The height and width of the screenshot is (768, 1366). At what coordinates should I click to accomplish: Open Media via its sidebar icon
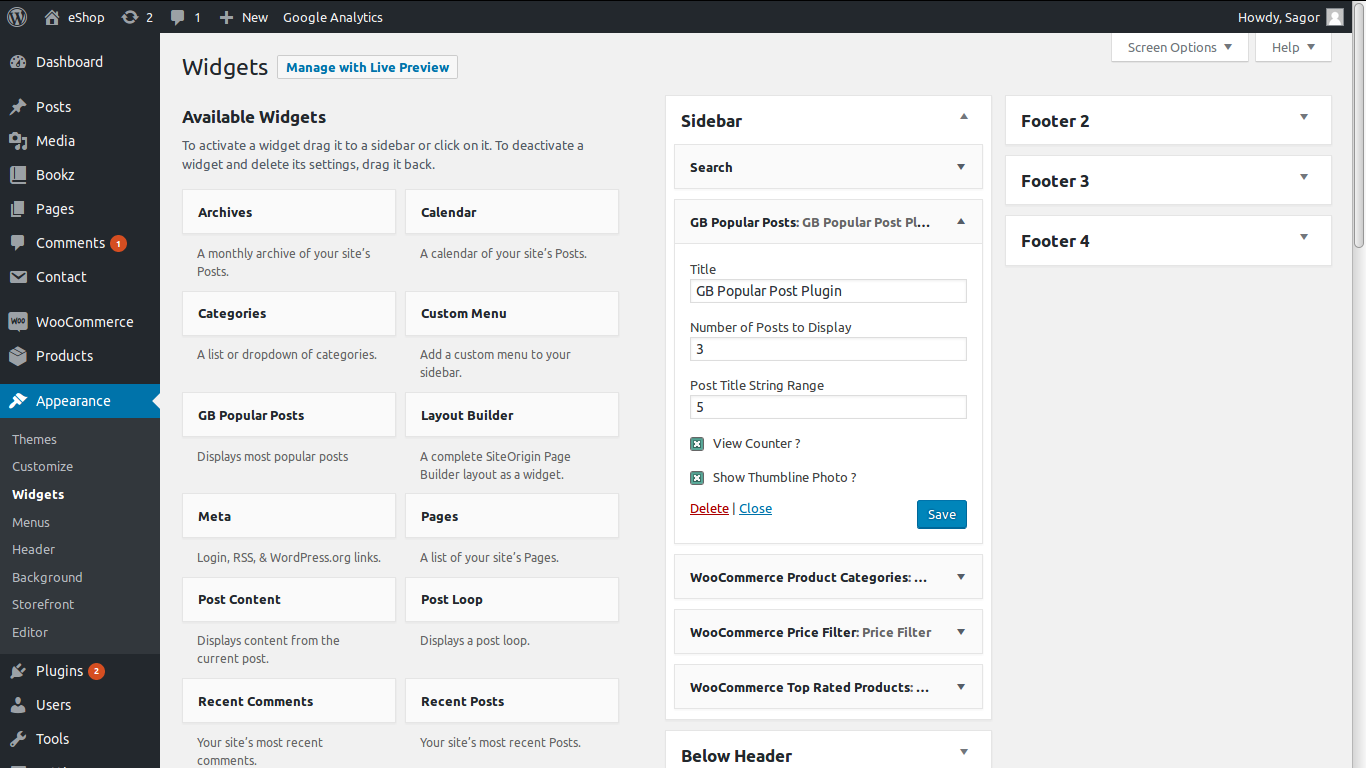(18, 141)
